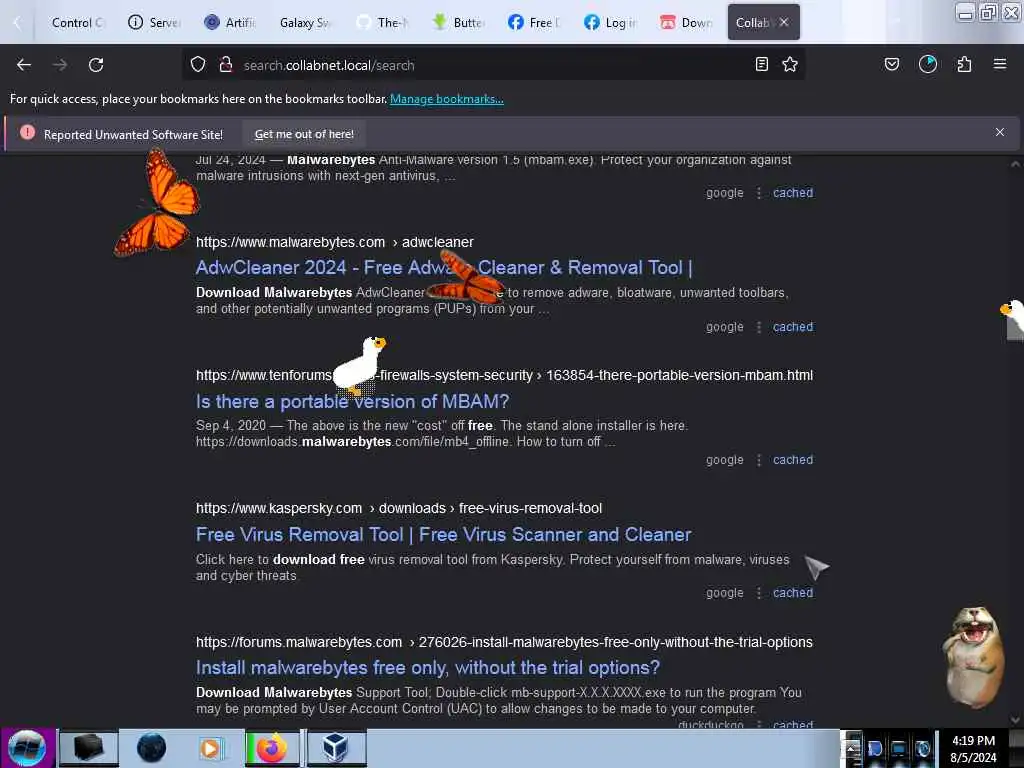This screenshot has height=768, width=1024.
Task: Click the red warning icon in notification bar
Action: point(27,133)
